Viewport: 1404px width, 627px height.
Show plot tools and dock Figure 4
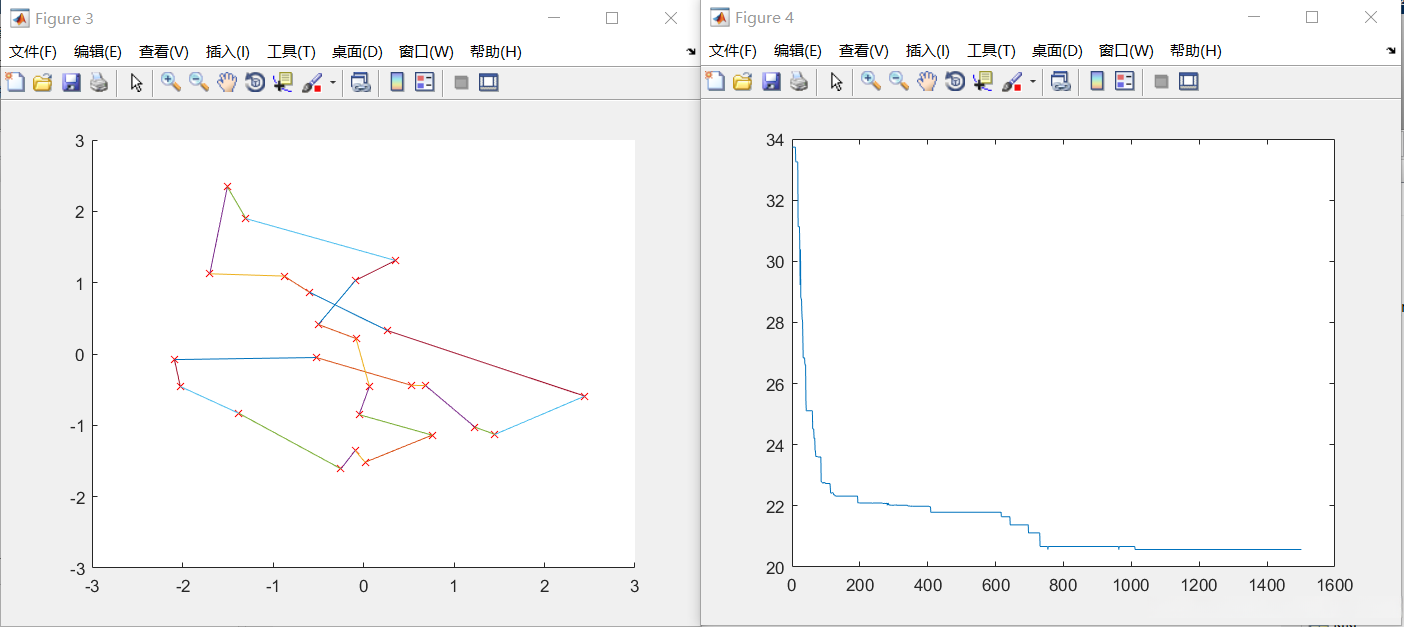click(1189, 83)
